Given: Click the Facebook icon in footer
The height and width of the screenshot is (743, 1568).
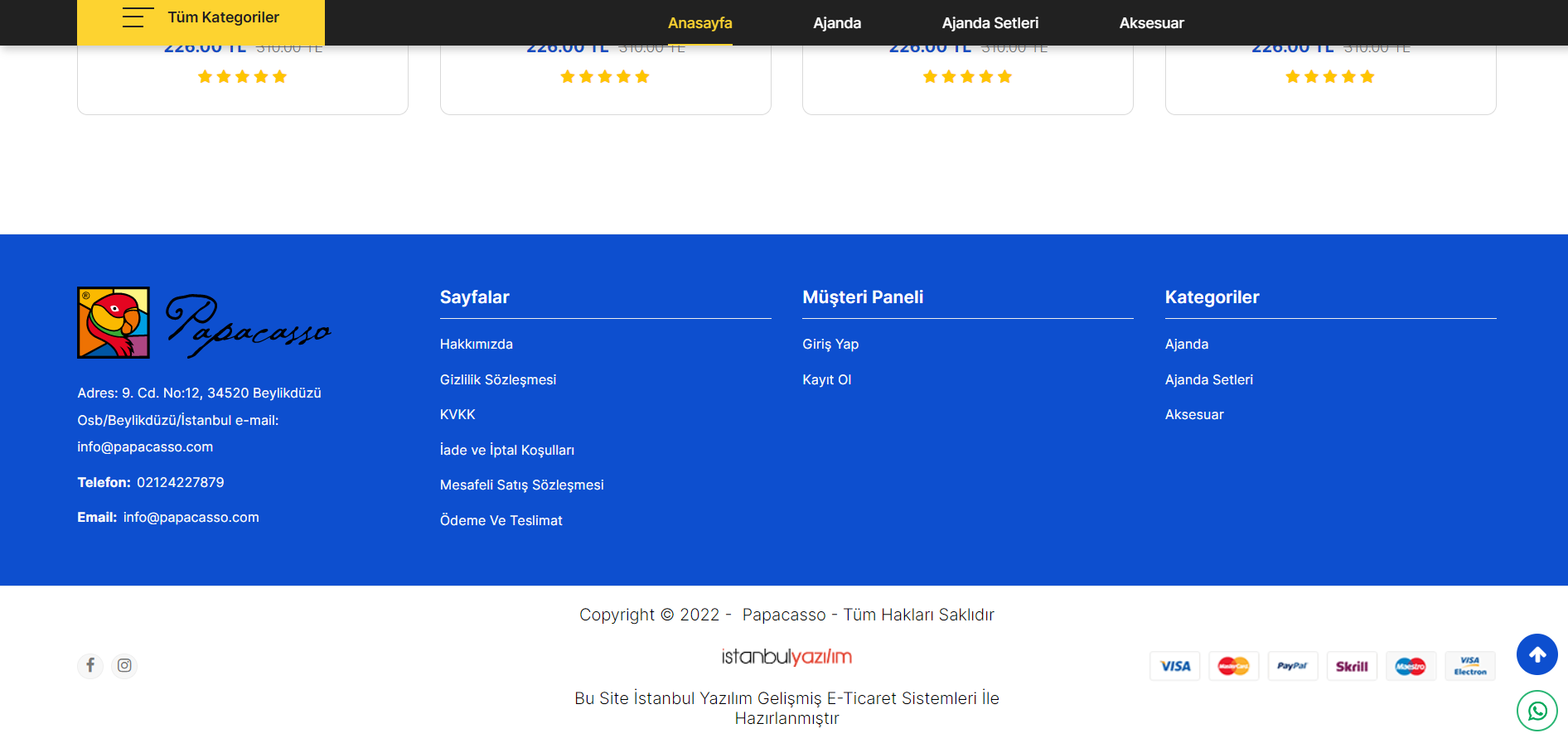Looking at the screenshot, I should pyautogui.click(x=90, y=665).
